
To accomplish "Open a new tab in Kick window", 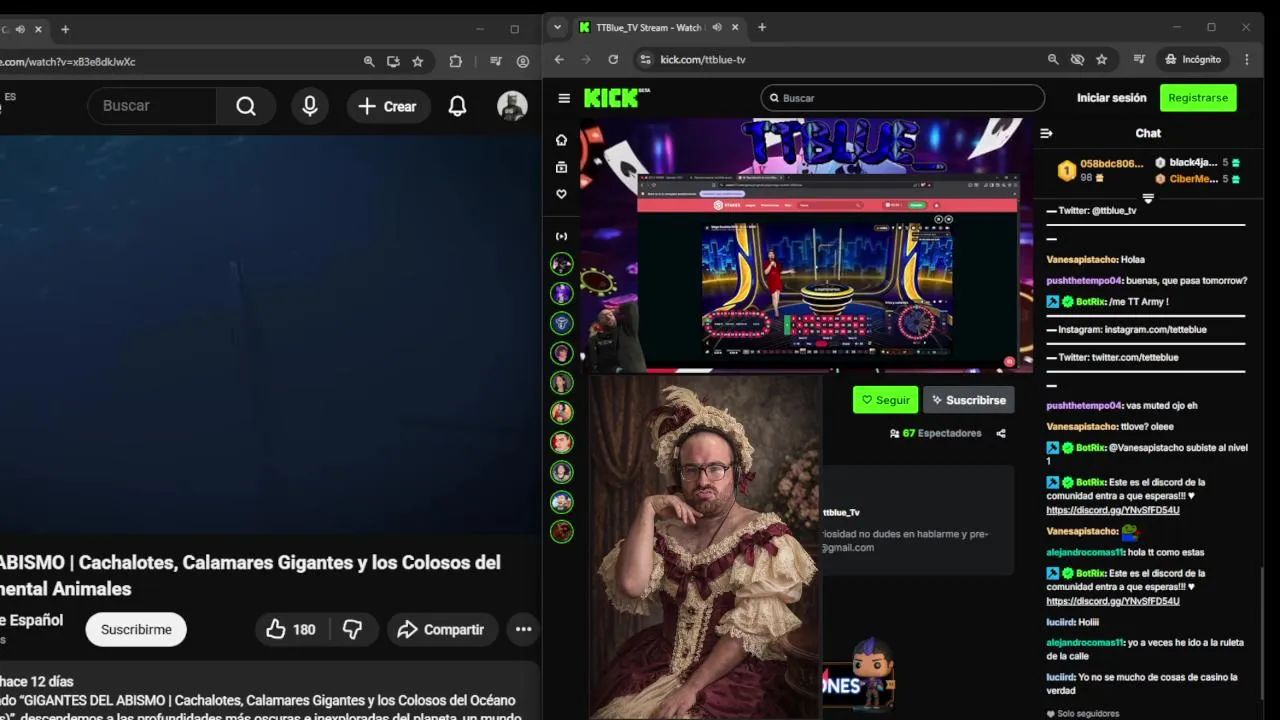I will (762, 28).
